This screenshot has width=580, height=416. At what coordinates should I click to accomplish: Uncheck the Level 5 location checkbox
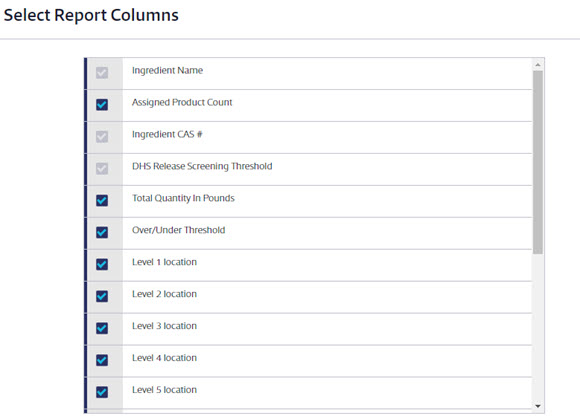[102, 392]
